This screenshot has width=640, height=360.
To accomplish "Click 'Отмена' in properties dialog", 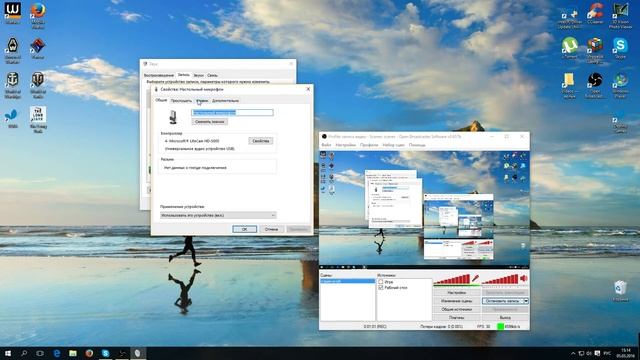I will pos(271,229).
